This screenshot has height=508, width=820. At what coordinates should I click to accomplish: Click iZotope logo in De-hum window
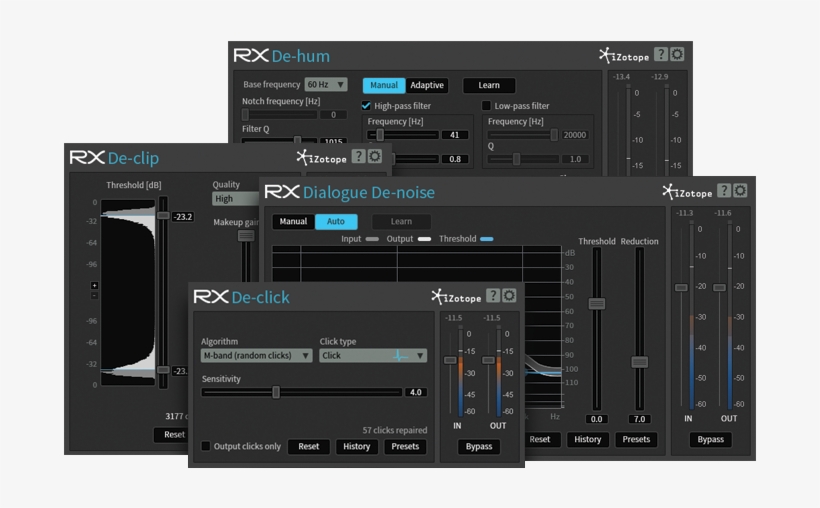624,55
